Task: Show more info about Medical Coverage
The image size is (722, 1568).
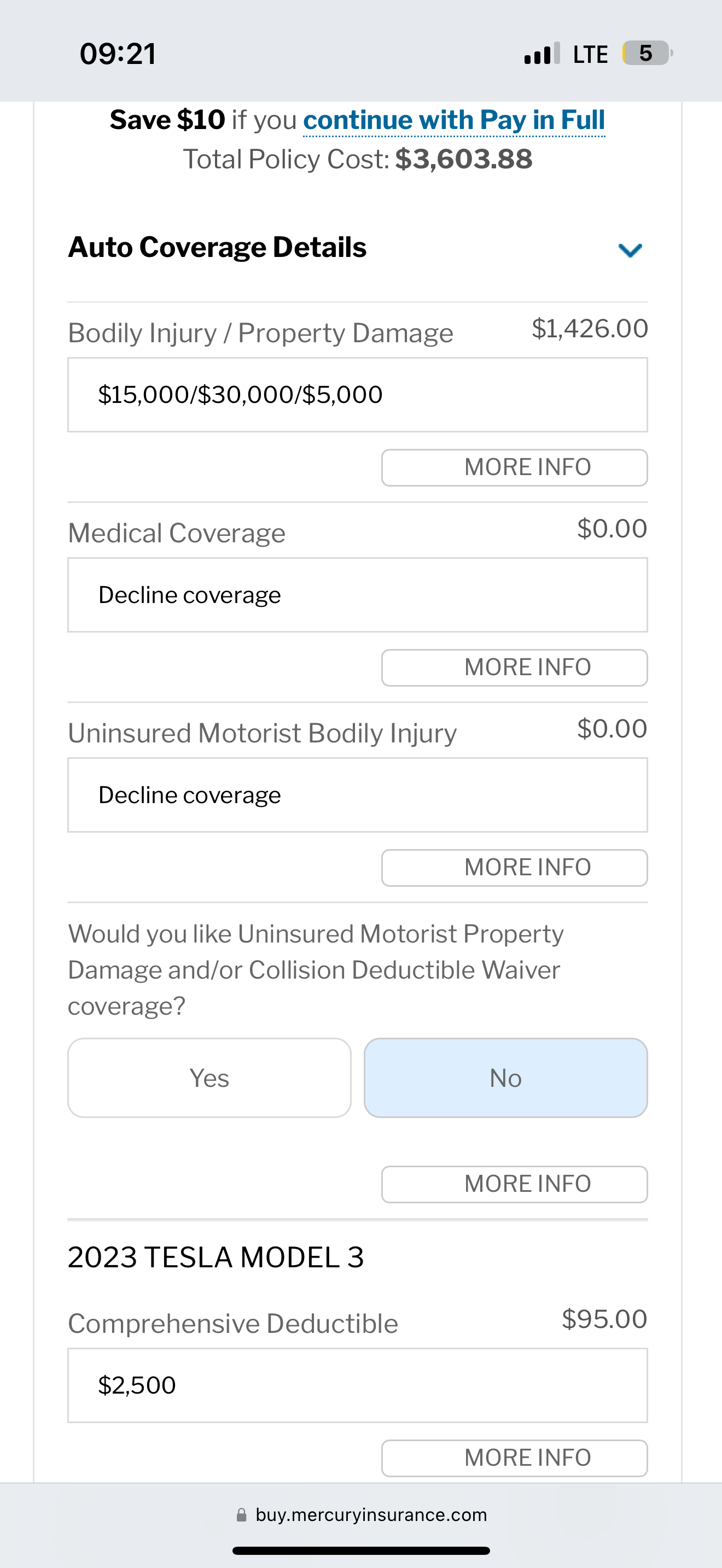Action: [514, 668]
